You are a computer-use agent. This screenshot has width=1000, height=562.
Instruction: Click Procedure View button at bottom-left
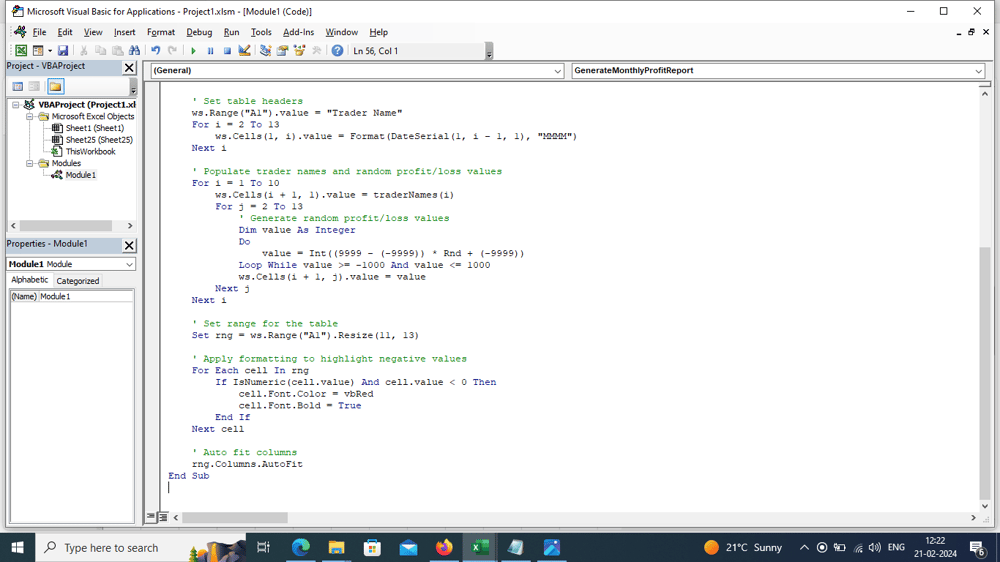151,517
